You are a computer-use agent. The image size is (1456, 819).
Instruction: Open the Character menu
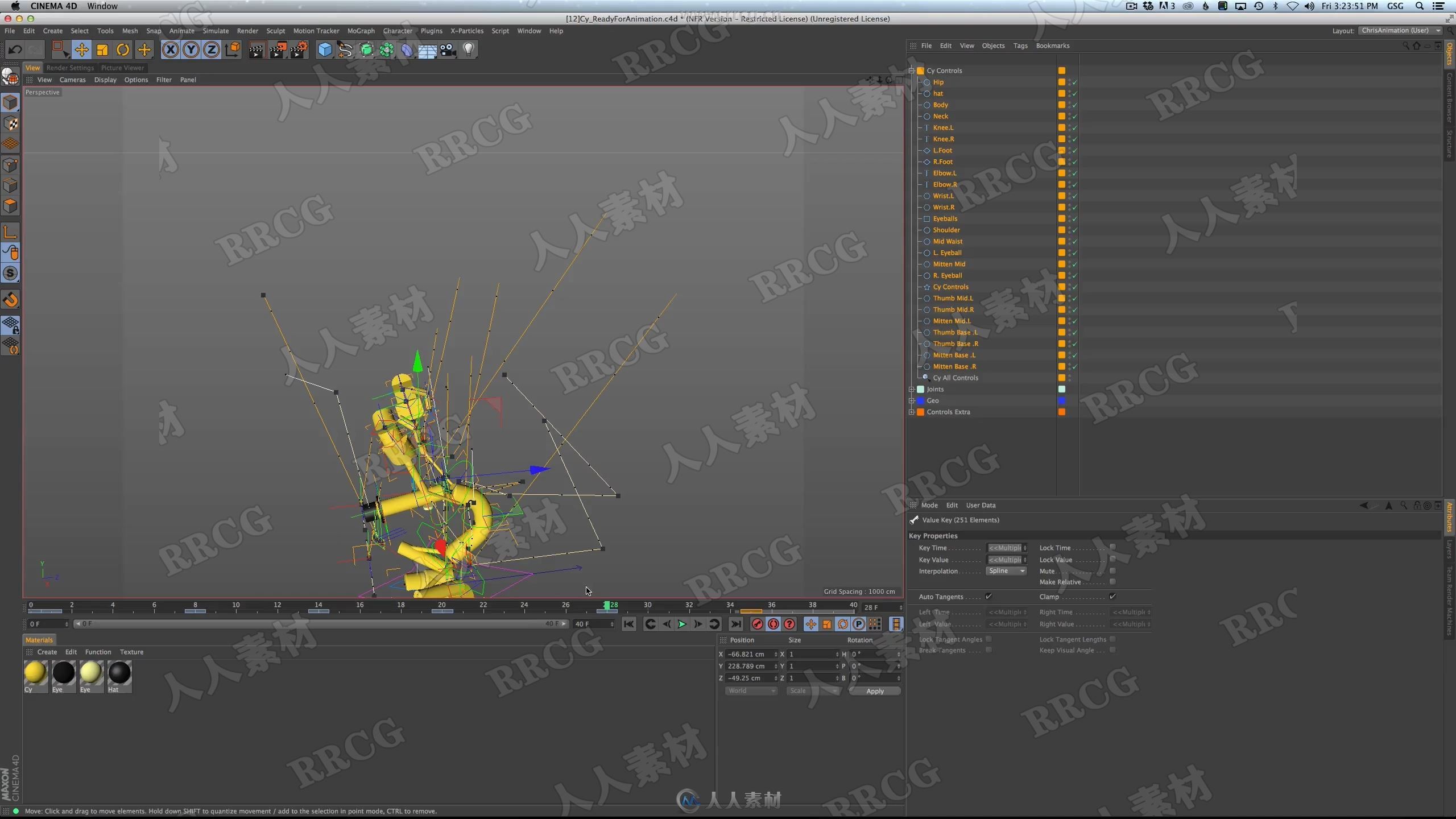coord(398,31)
